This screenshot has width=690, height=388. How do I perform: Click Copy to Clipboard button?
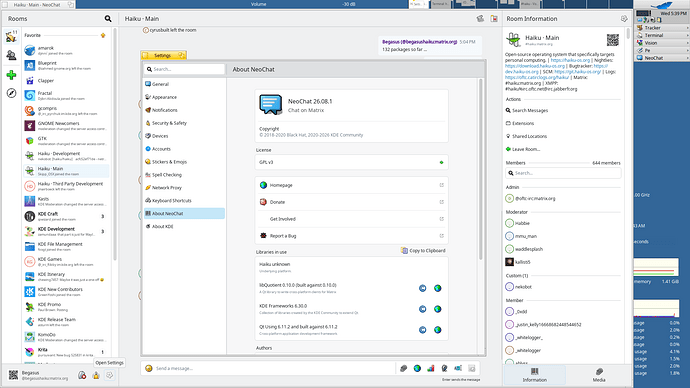[x=423, y=250]
